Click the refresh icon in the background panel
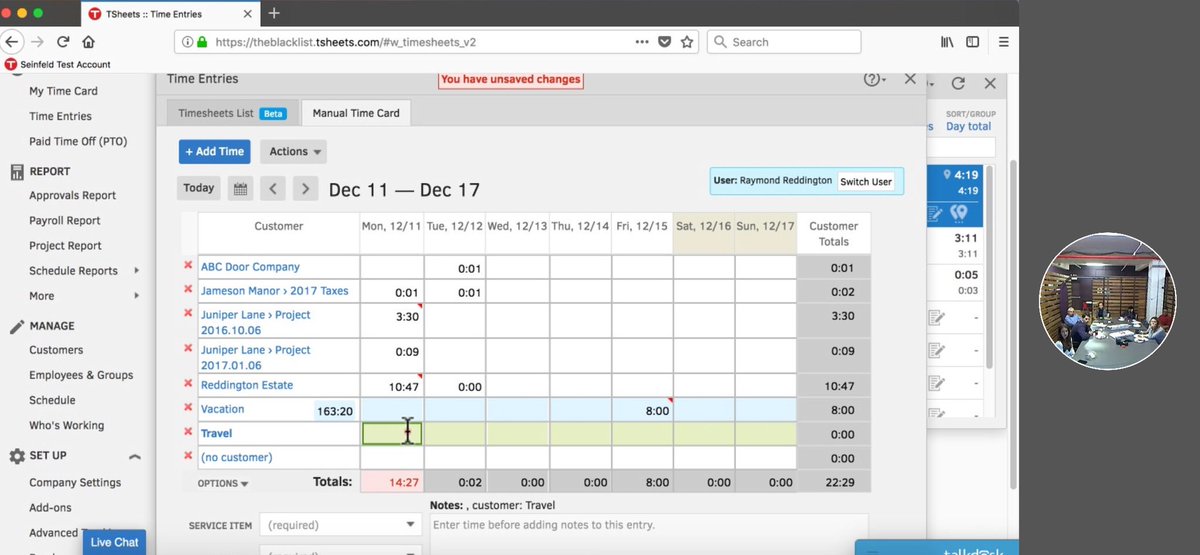Image resolution: width=1200 pixels, height=555 pixels. (958, 84)
